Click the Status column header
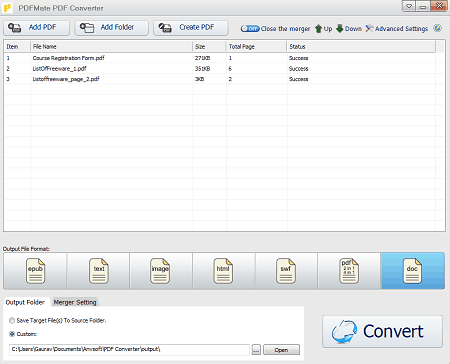450x364 pixels. (361, 47)
